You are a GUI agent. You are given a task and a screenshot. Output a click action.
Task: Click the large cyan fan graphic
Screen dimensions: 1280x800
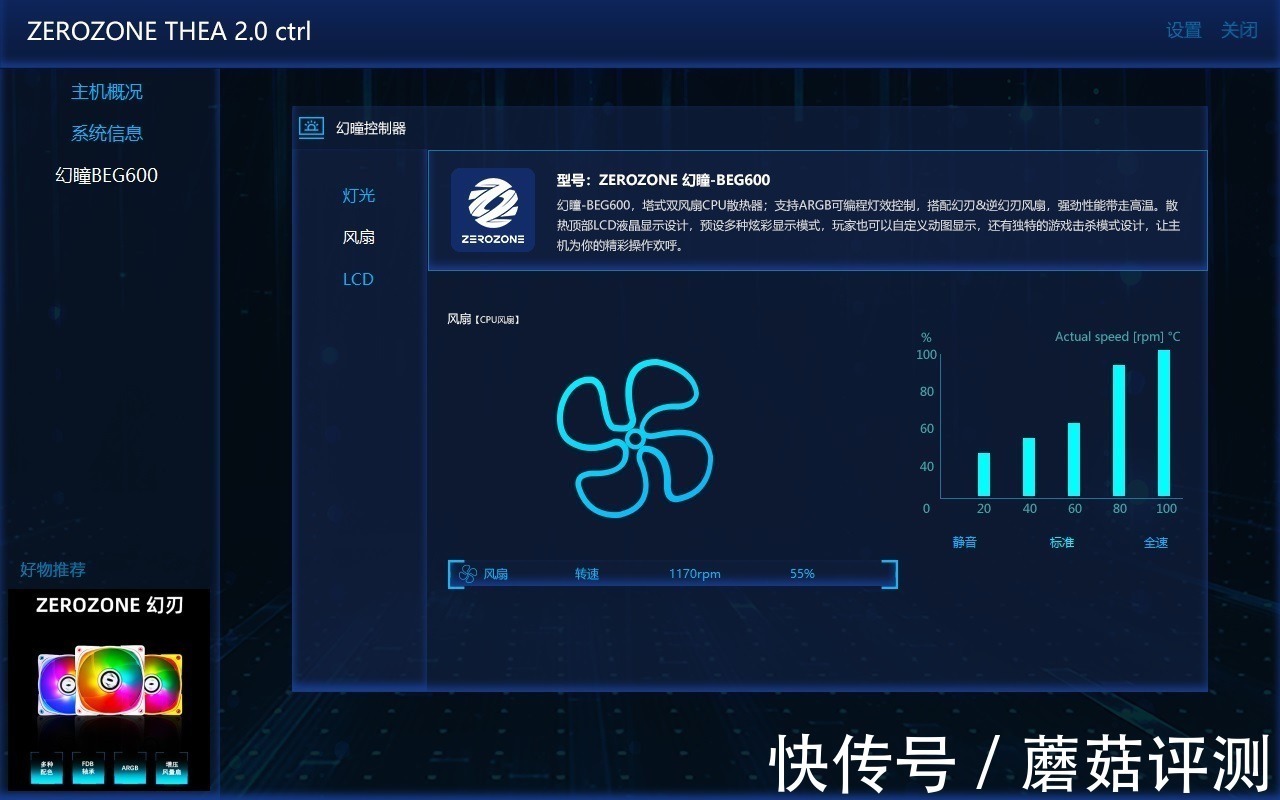pos(635,439)
